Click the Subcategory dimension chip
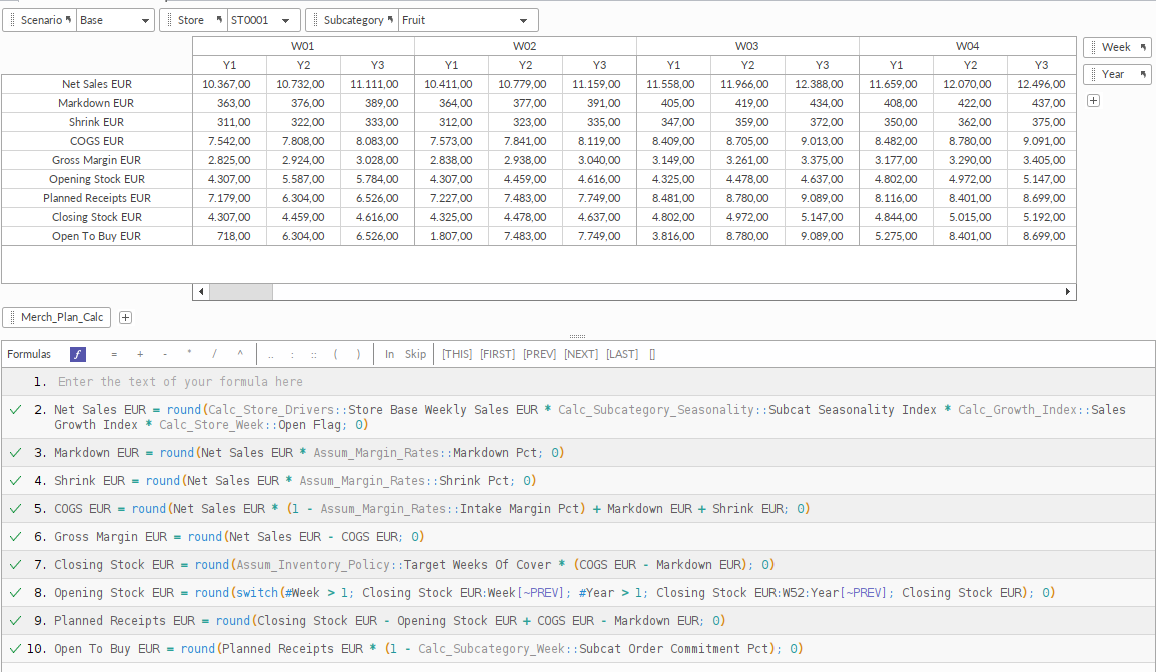The image size is (1156, 672). 352,20
